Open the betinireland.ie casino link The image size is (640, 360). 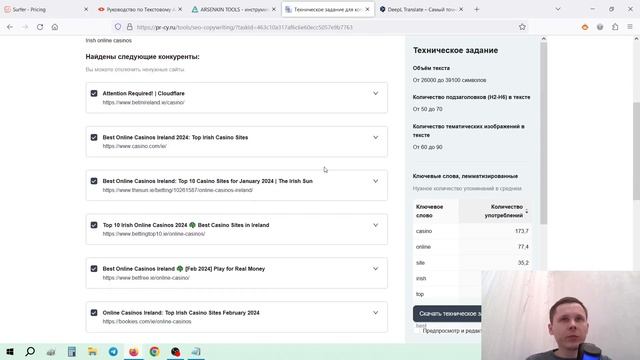[x=143, y=102]
